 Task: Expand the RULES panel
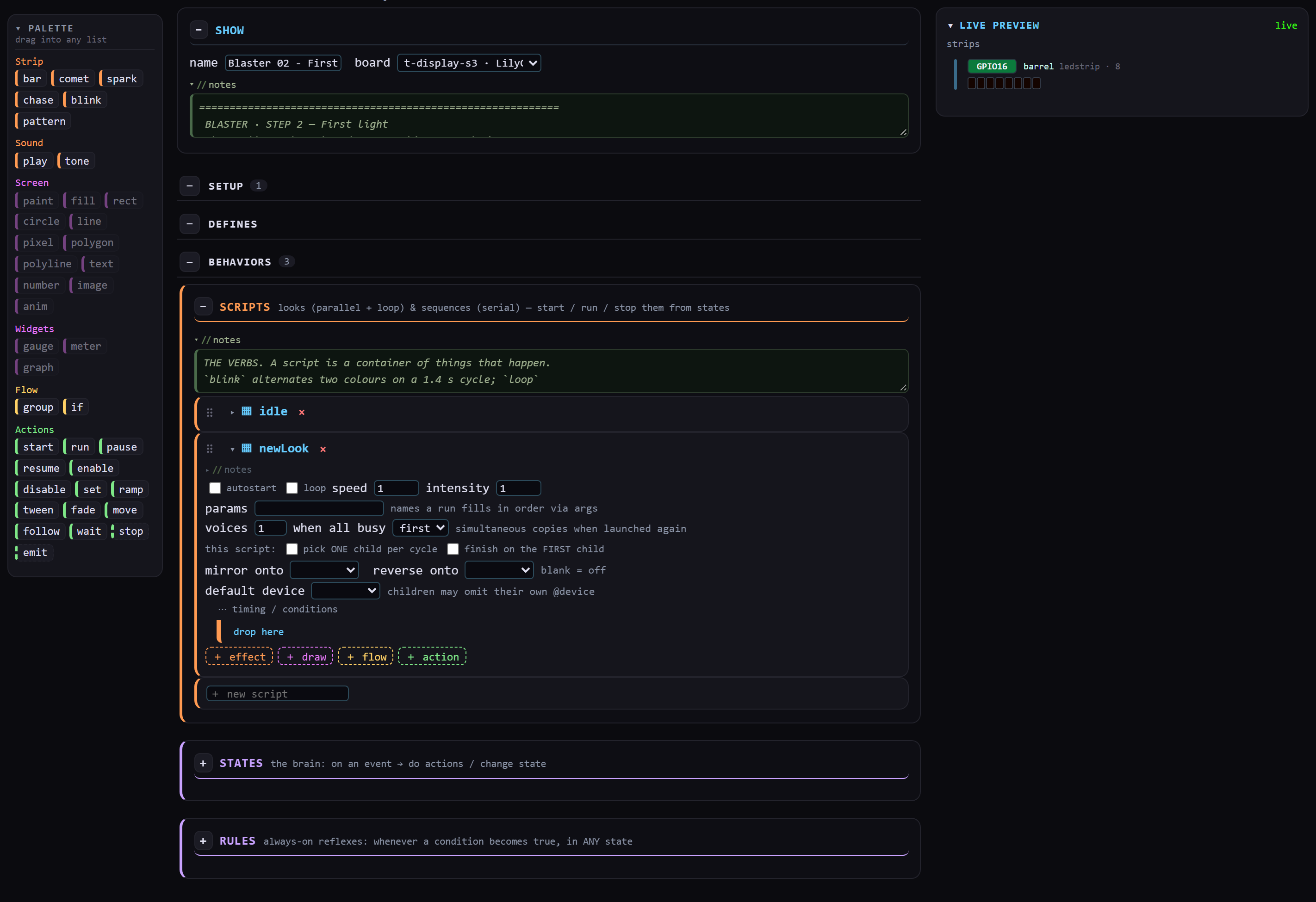[203, 841]
